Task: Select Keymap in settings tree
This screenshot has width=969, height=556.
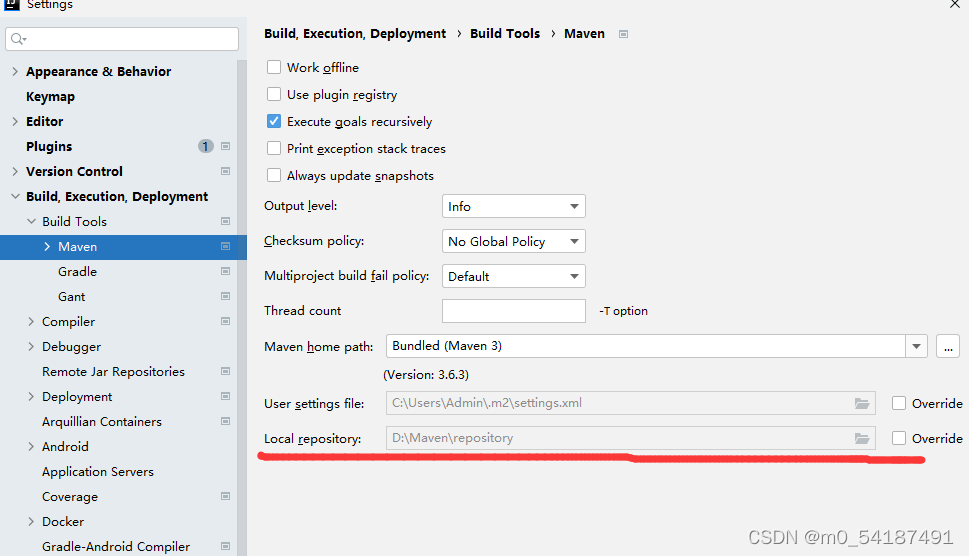Action: (x=51, y=96)
